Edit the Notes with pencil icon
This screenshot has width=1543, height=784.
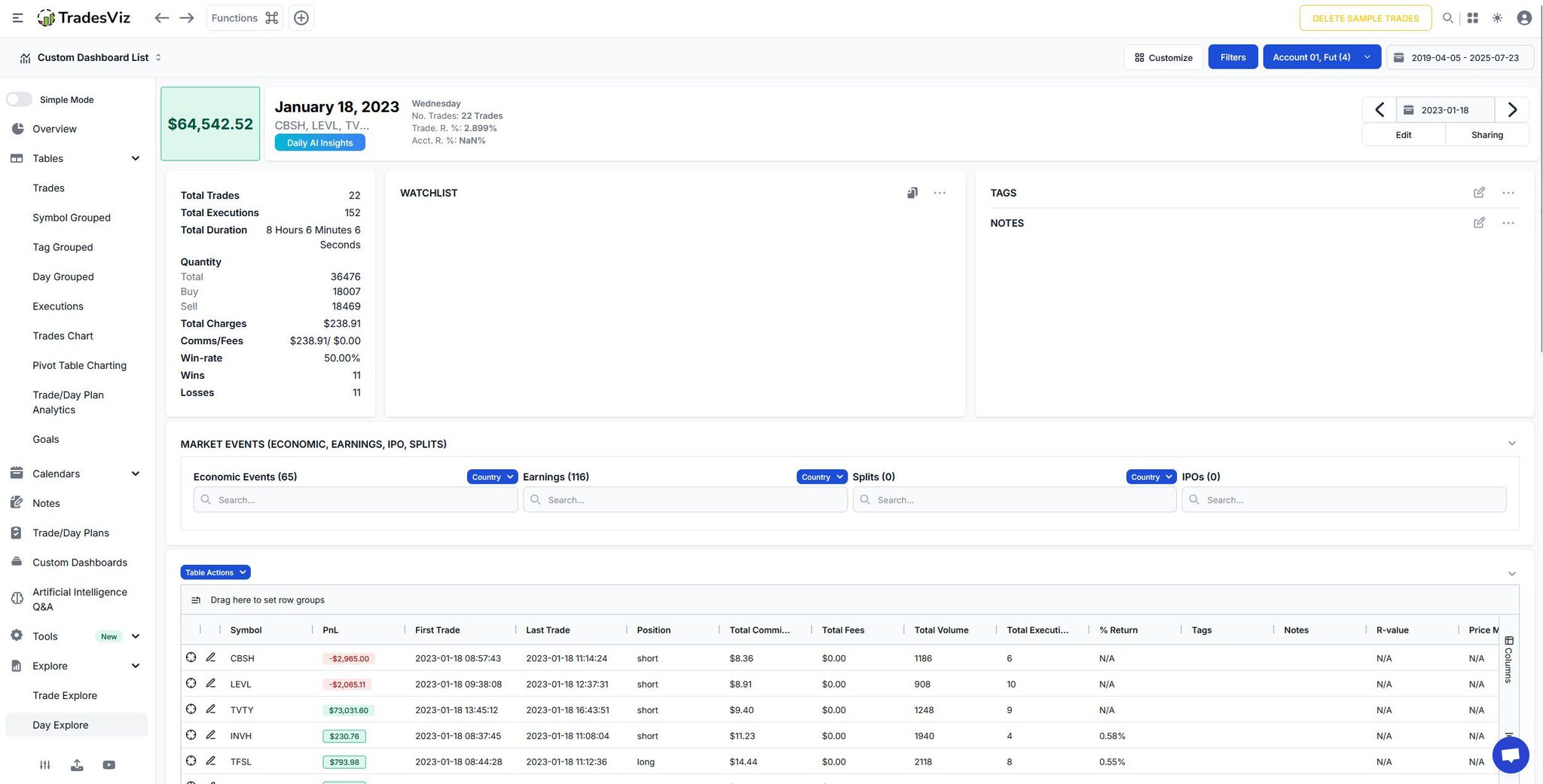[1479, 223]
